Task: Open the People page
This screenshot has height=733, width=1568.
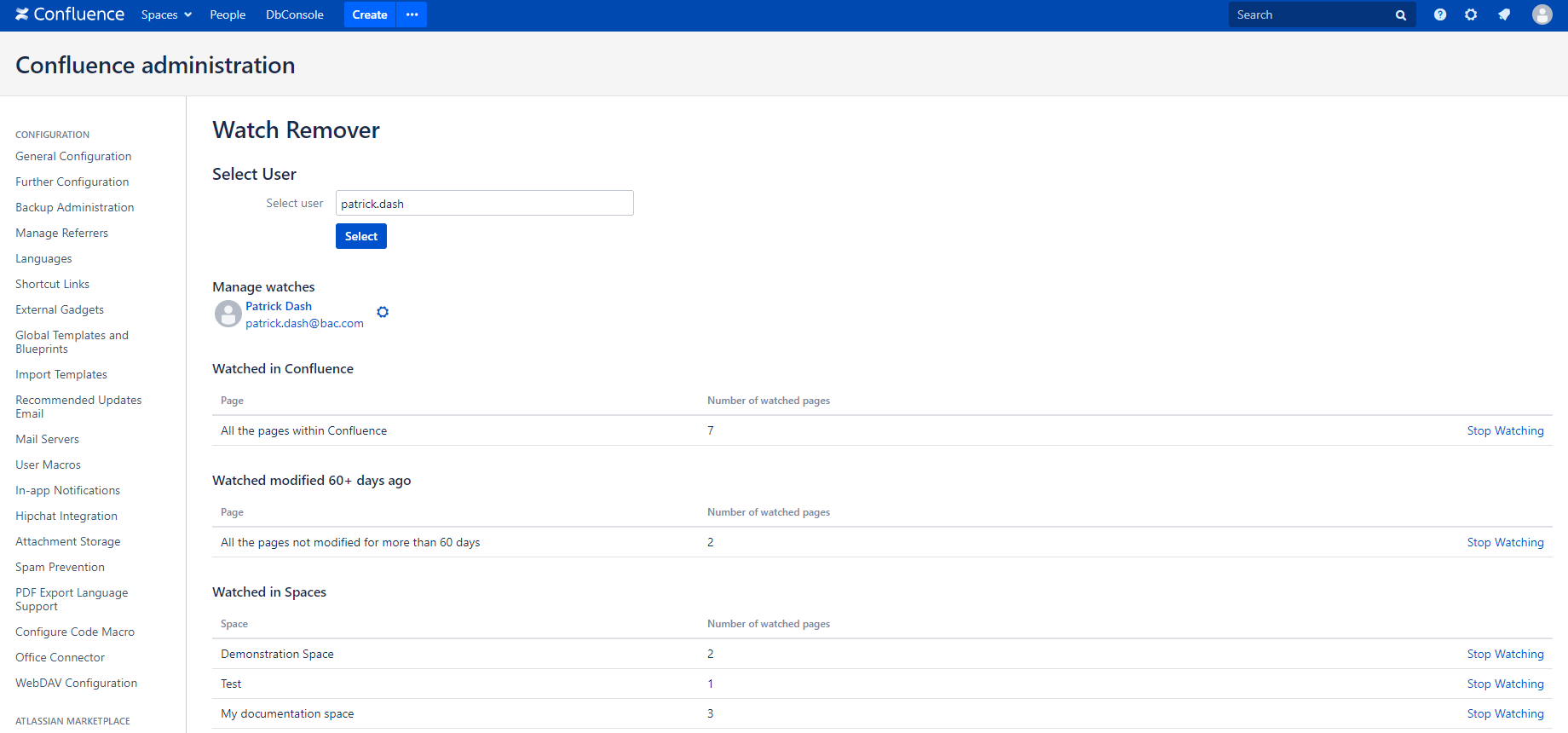Action: 228,14
